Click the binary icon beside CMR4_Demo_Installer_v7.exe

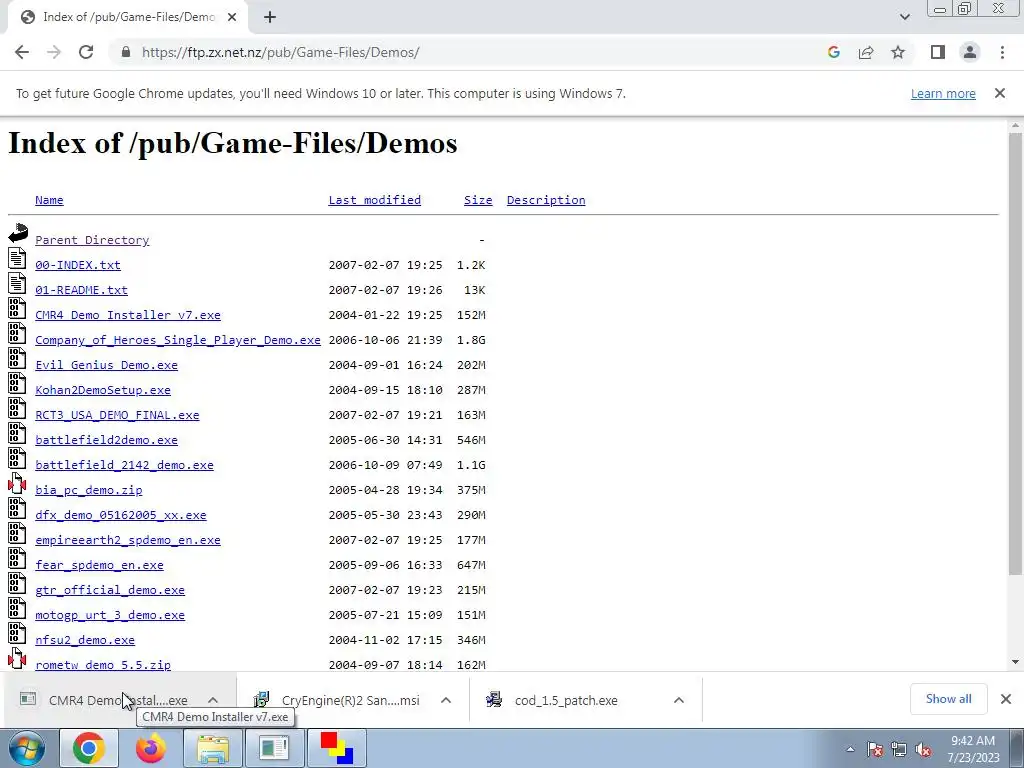[x=17, y=308]
